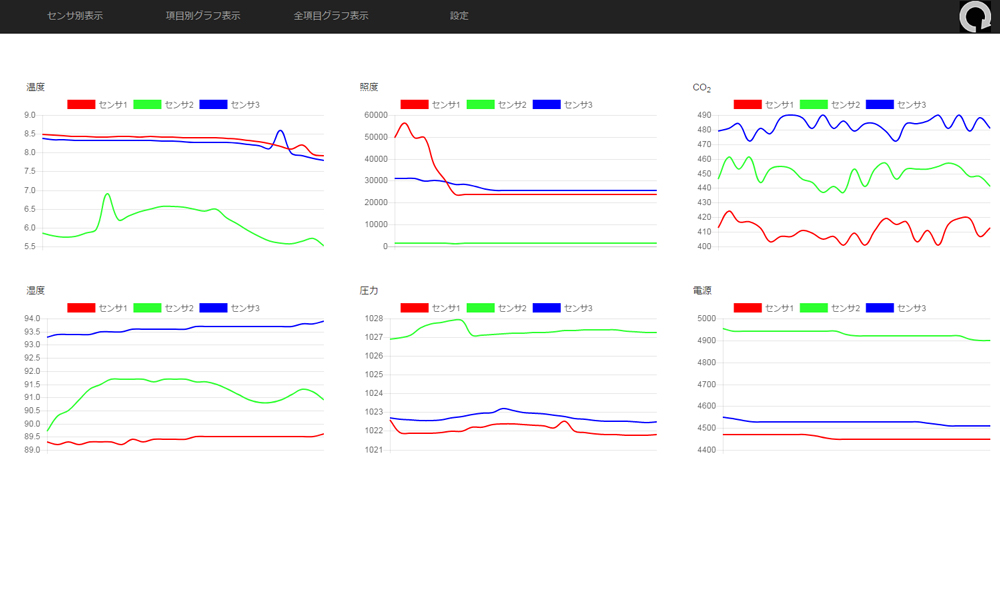Toggle センサ3 label in the 照度 chart legend
The width and height of the screenshot is (1000, 599).
click(x=578, y=105)
